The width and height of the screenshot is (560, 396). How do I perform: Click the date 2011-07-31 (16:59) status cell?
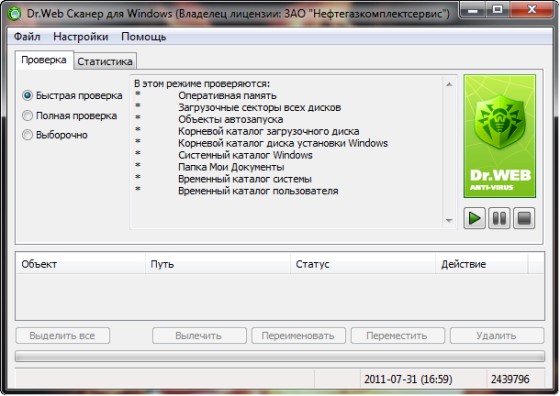pyautogui.click(x=423, y=379)
